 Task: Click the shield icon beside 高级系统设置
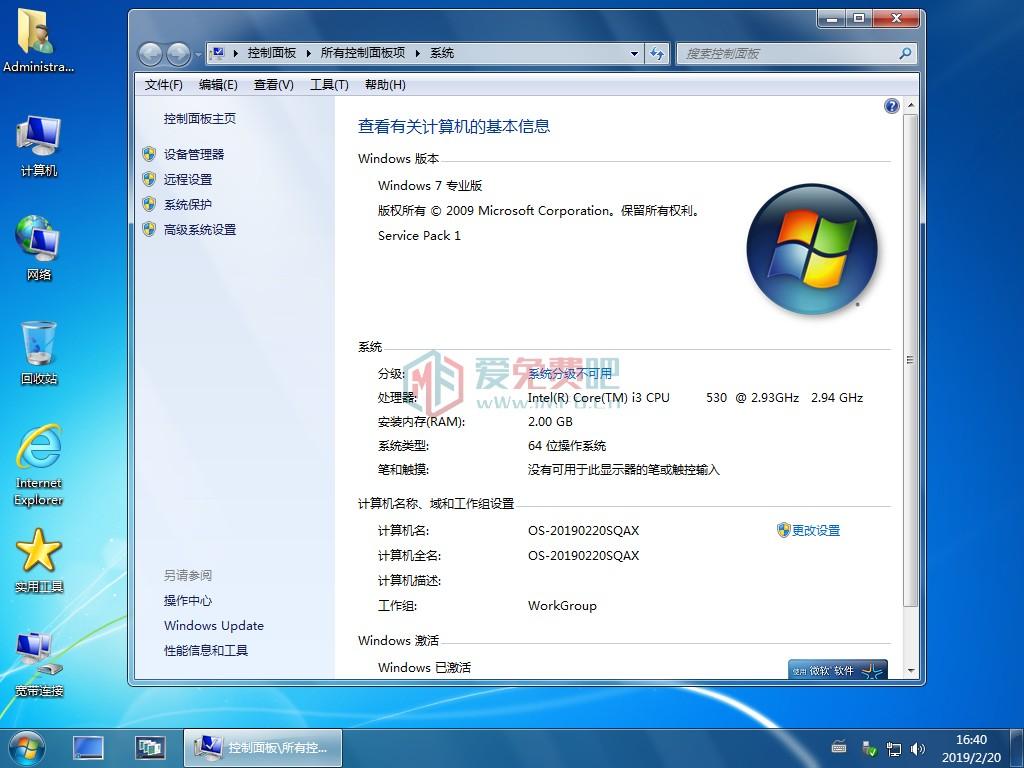pyautogui.click(x=149, y=229)
